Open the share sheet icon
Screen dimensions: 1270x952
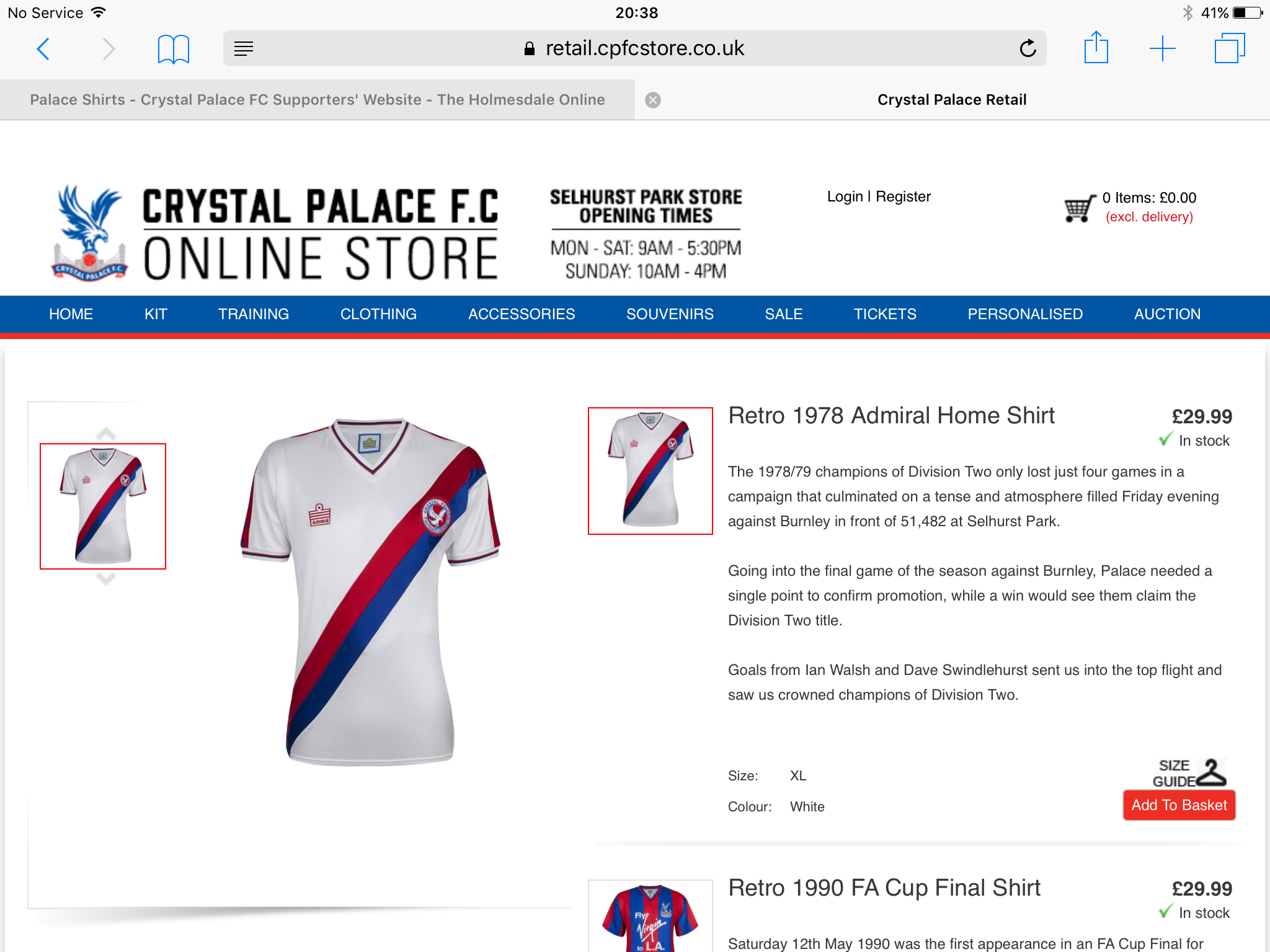click(1096, 47)
